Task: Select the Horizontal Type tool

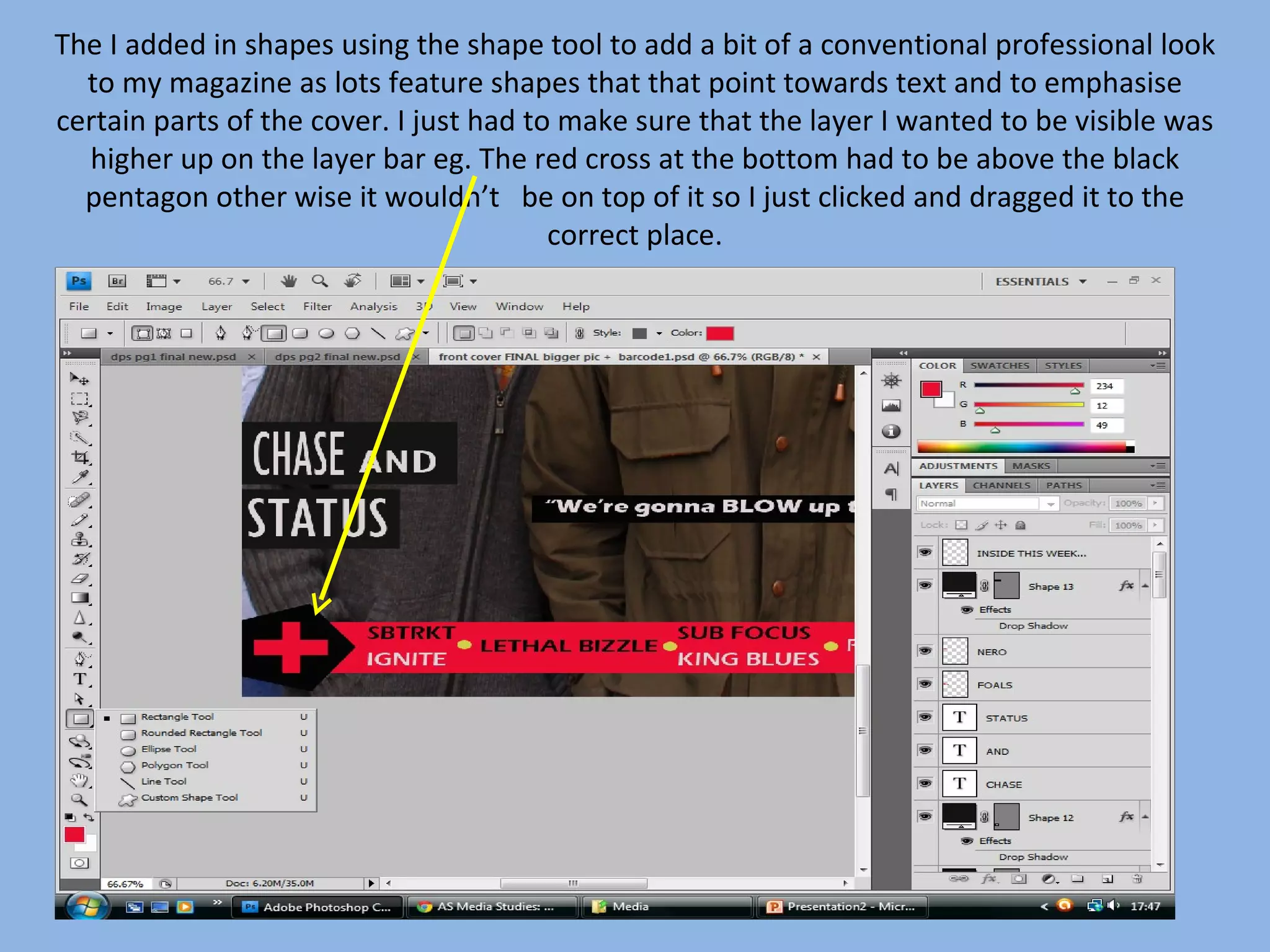Action: tap(79, 679)
